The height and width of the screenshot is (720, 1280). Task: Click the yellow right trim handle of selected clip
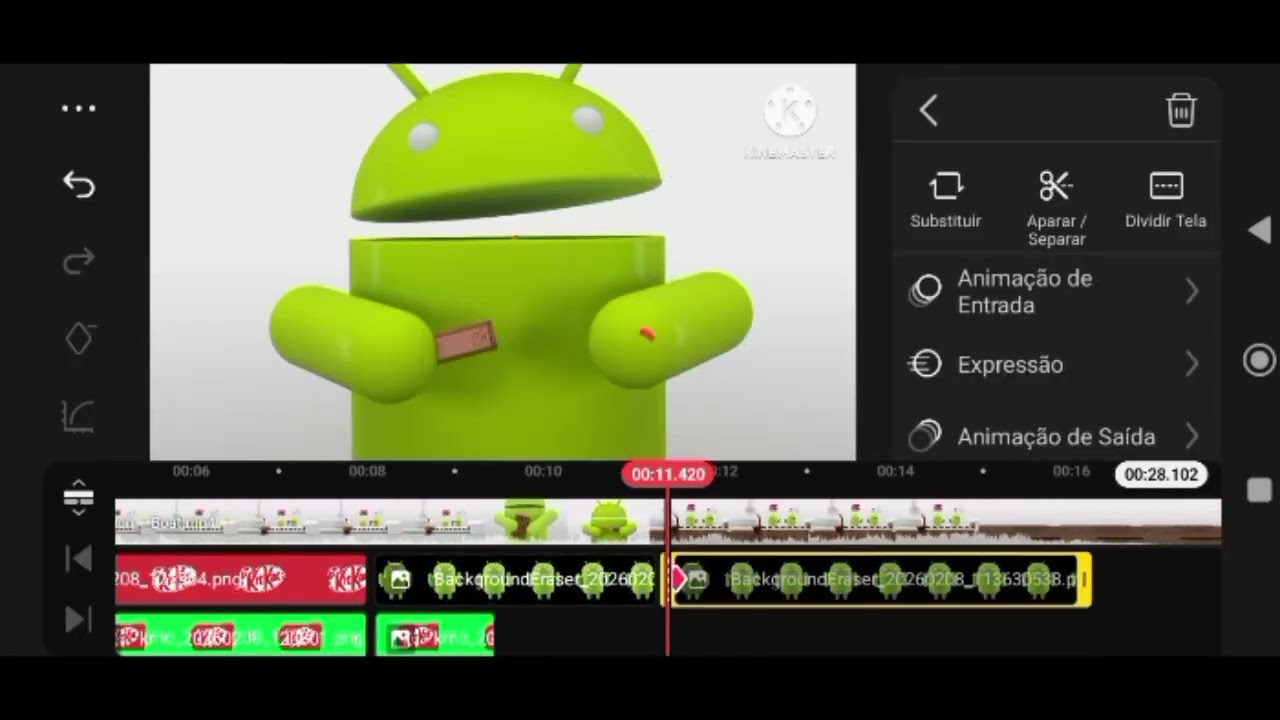click(1084, 579)
